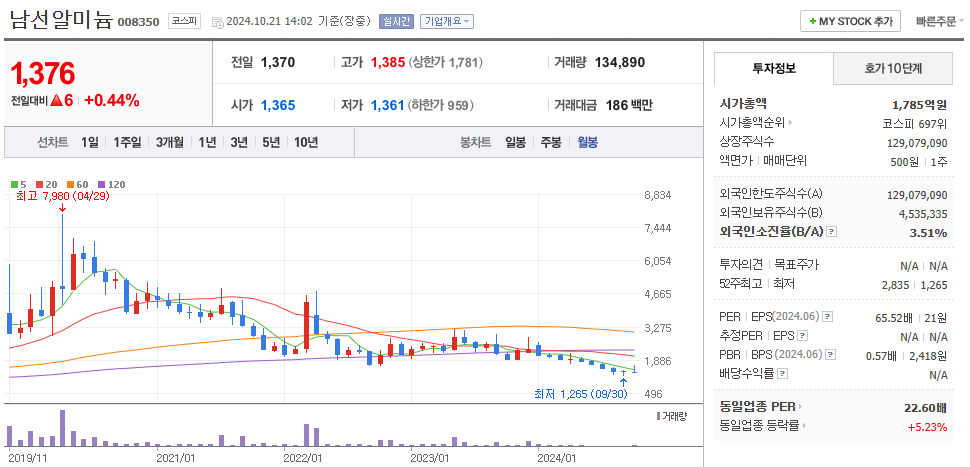Select the 10년 line chart period
The width and height of the screenshot is (970, 467).
point(306,142)
